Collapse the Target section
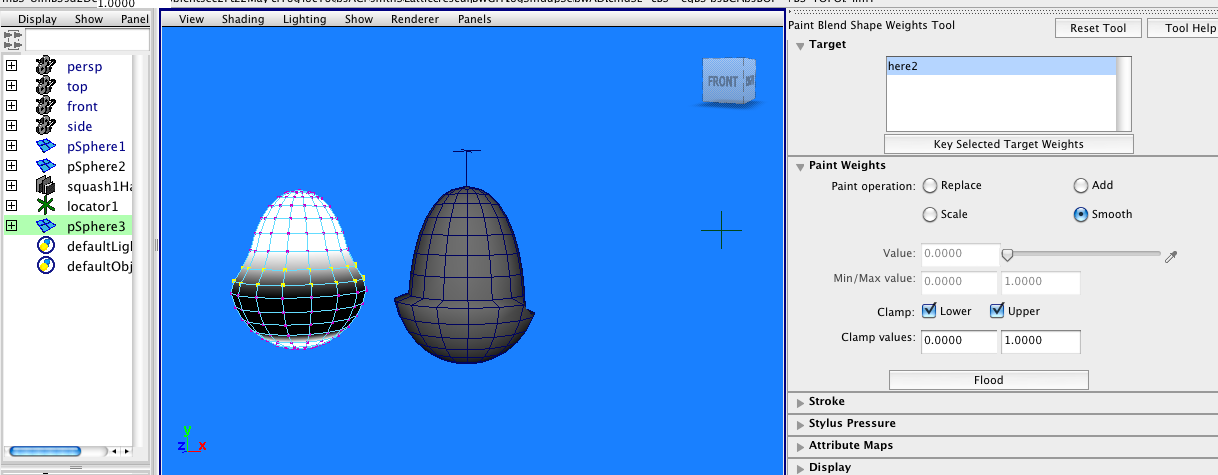This screenshot has width=1218, height=475. 800,45
